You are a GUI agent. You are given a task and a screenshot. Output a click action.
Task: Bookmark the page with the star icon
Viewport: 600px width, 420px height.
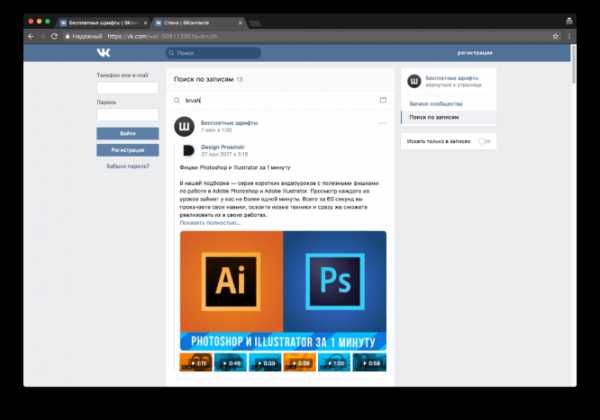556,36
